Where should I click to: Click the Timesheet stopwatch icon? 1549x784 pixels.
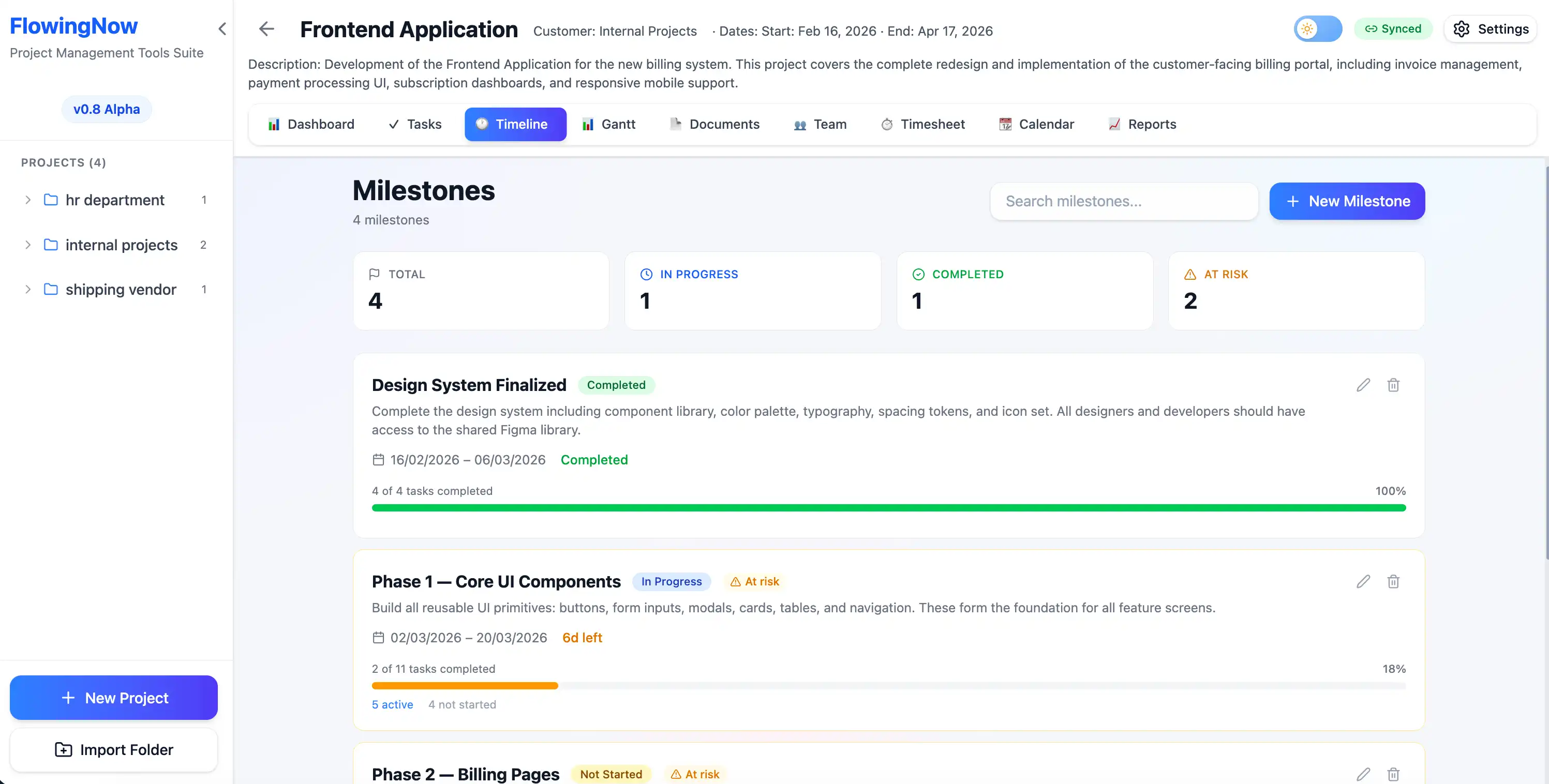click(886, 124)
